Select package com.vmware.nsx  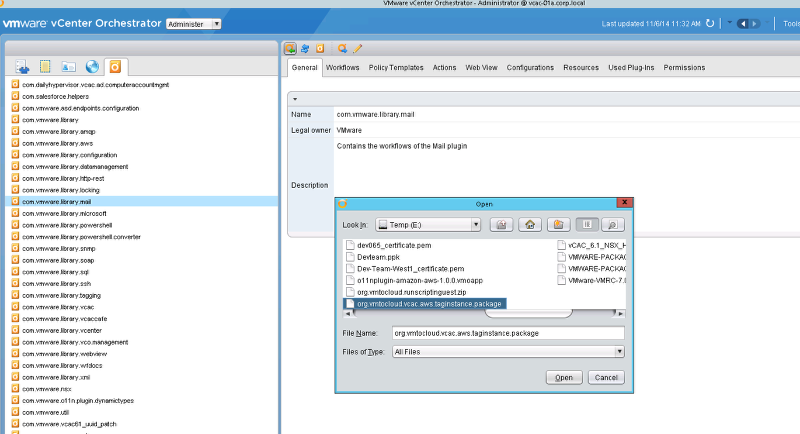pos(46,389)
